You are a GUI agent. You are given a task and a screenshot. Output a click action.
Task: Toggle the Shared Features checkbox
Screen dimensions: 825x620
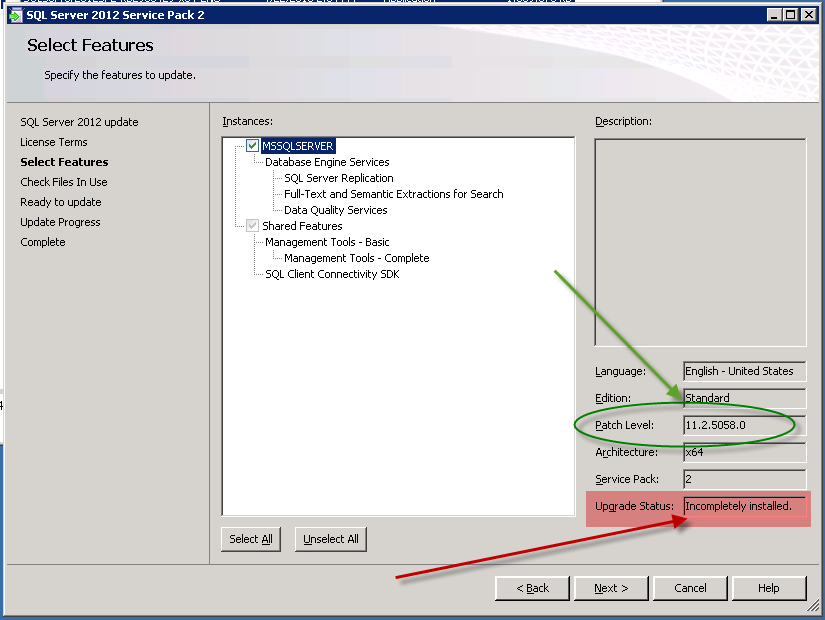coord(253,226)
